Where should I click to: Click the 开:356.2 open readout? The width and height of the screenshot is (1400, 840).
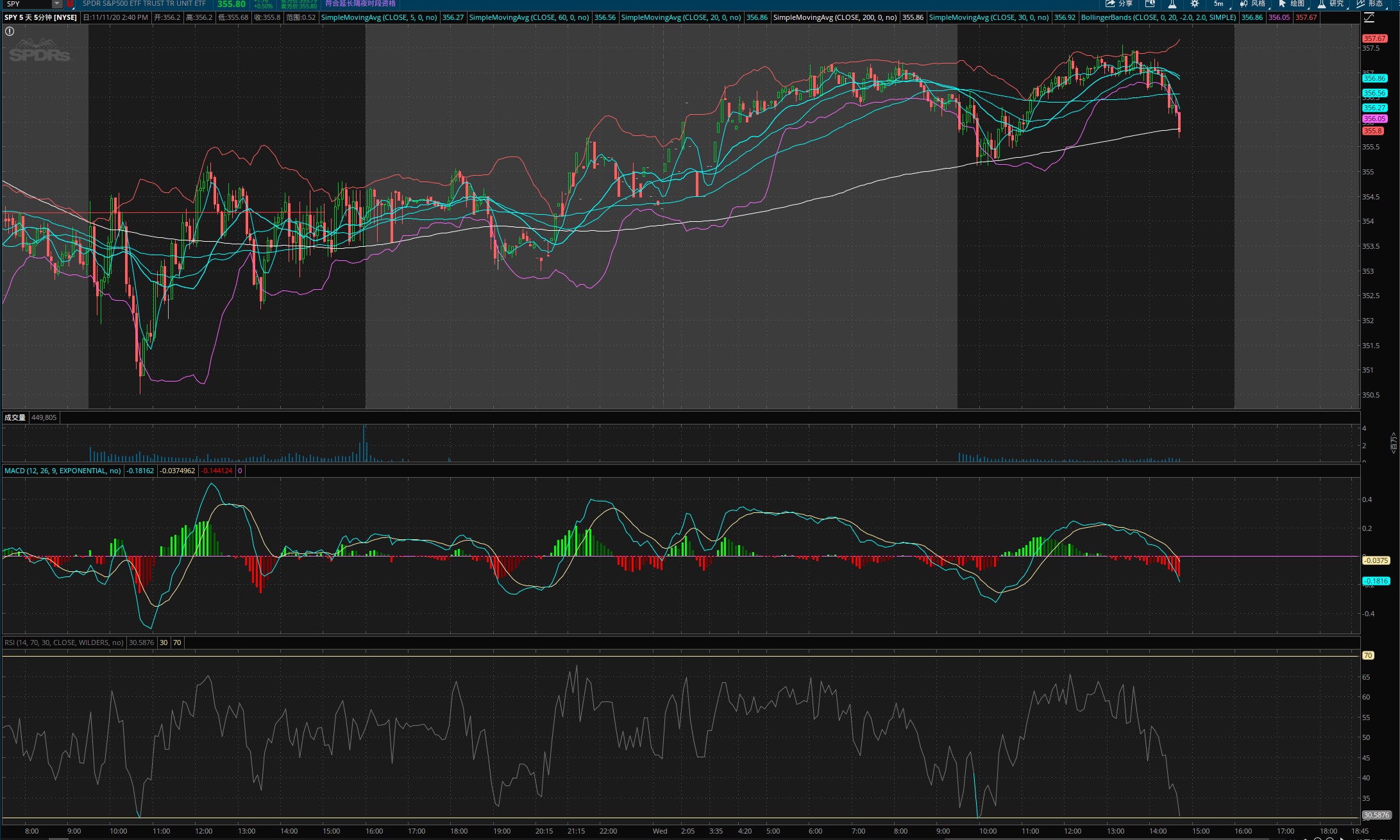(x=167, y=17)
